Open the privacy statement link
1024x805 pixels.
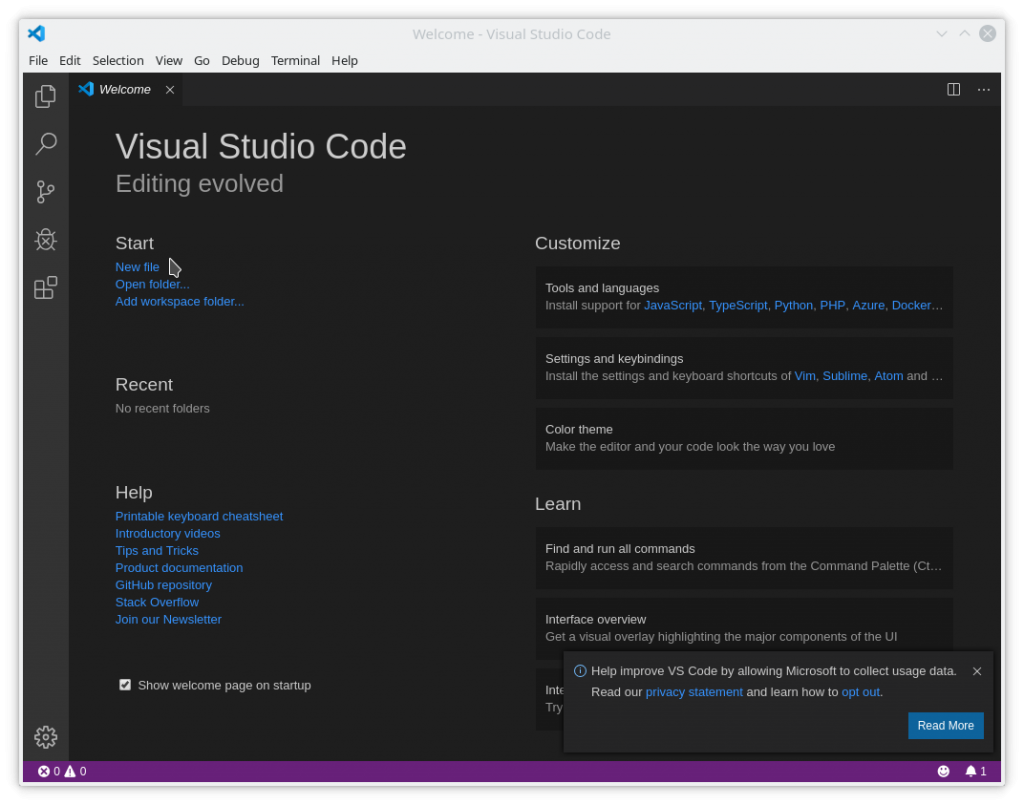pyautogui.click(x=694, y=692)
